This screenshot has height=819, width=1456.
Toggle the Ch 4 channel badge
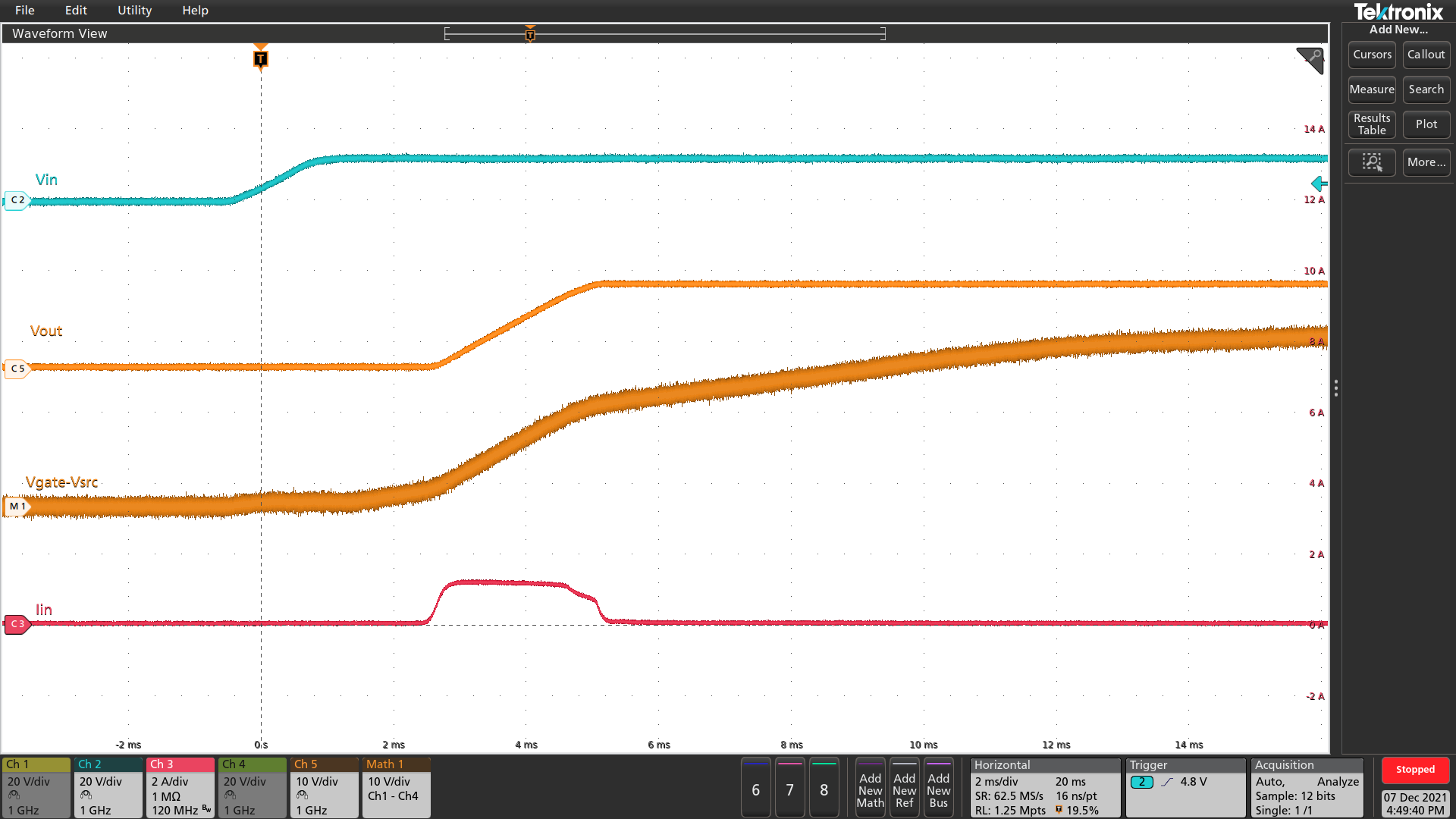pyautogui.click(x=252, y=787)
